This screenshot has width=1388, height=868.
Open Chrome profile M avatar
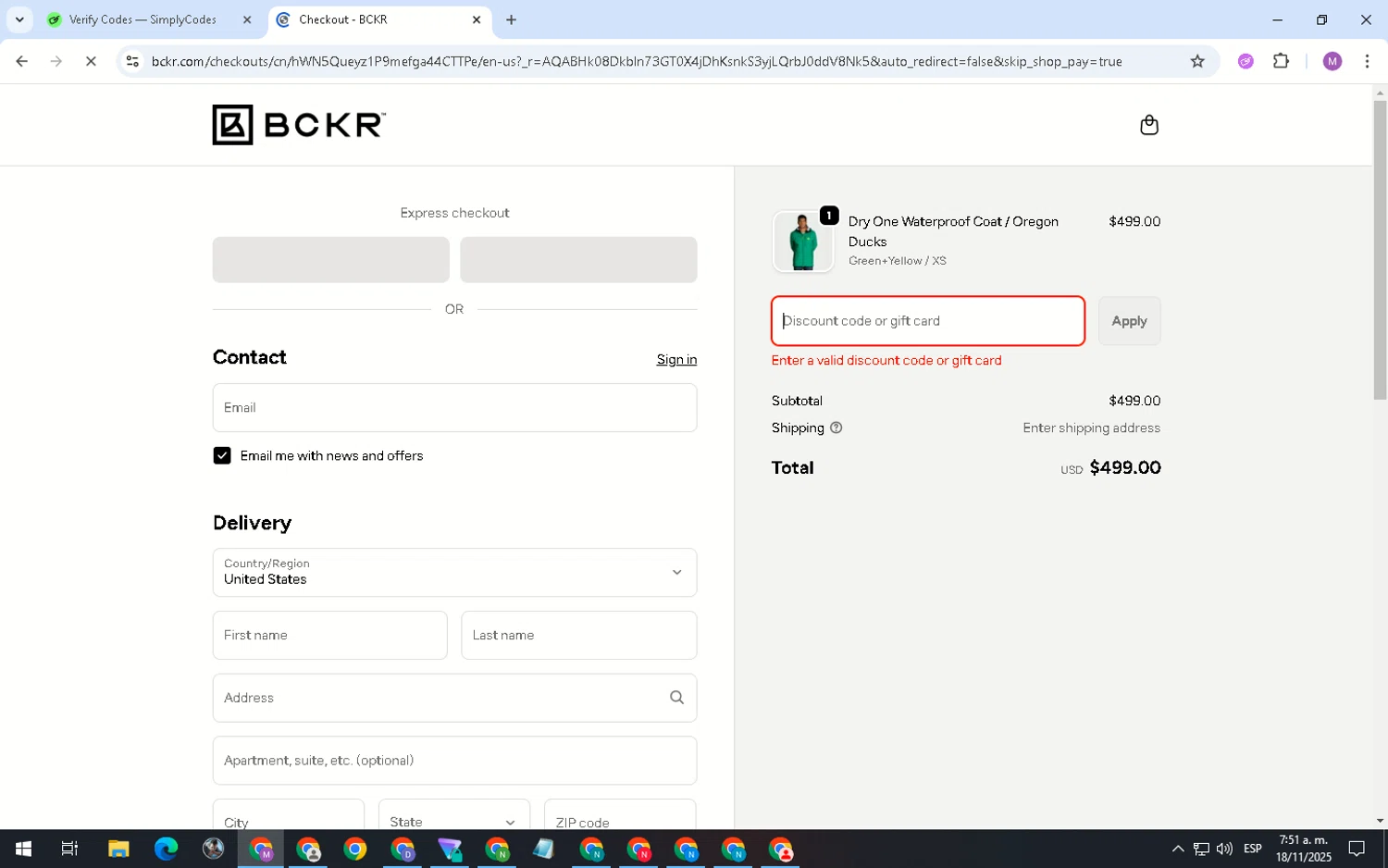pos(1332,61)
